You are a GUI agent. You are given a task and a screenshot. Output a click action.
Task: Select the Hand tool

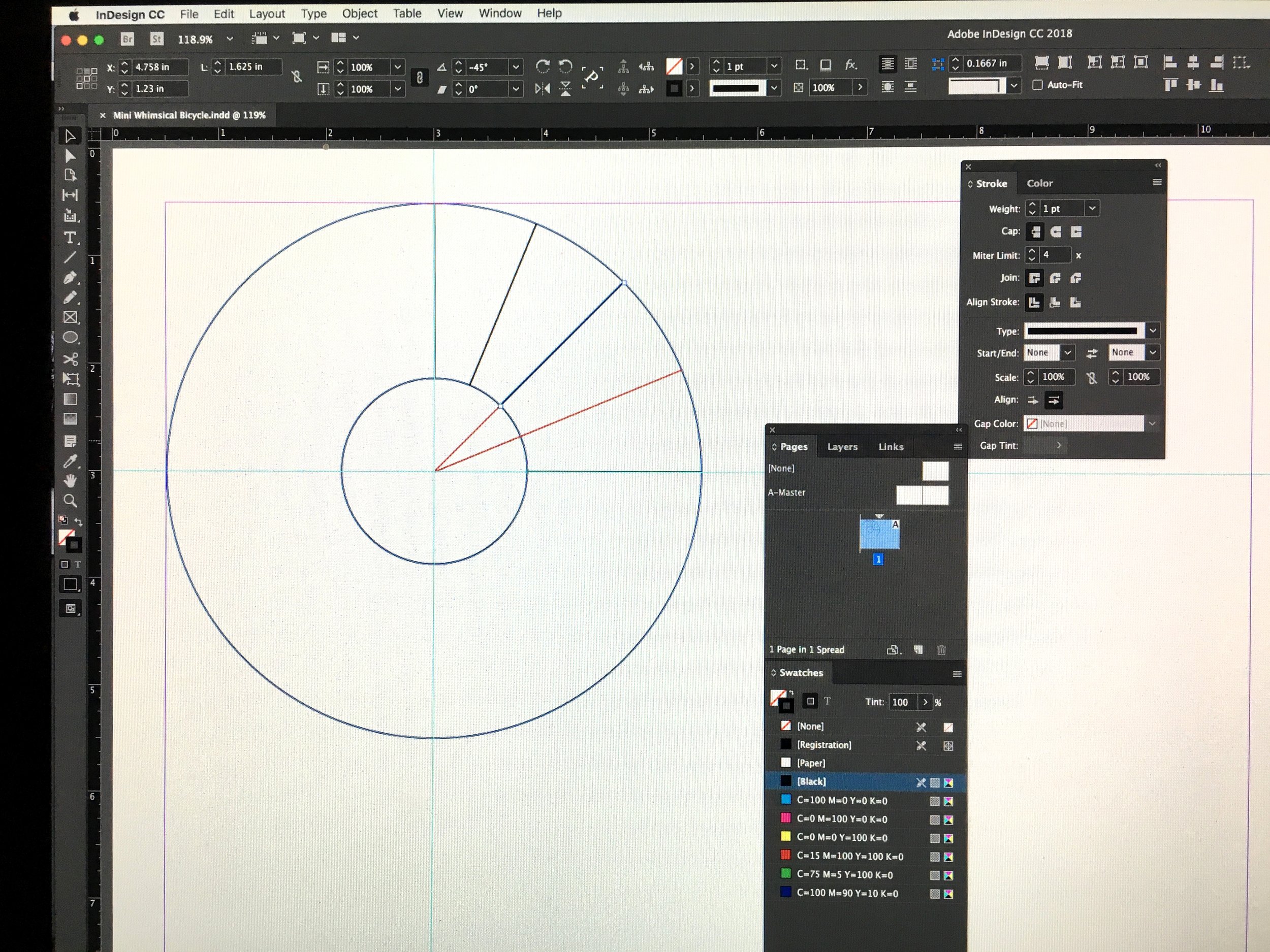tap(70, 481)
